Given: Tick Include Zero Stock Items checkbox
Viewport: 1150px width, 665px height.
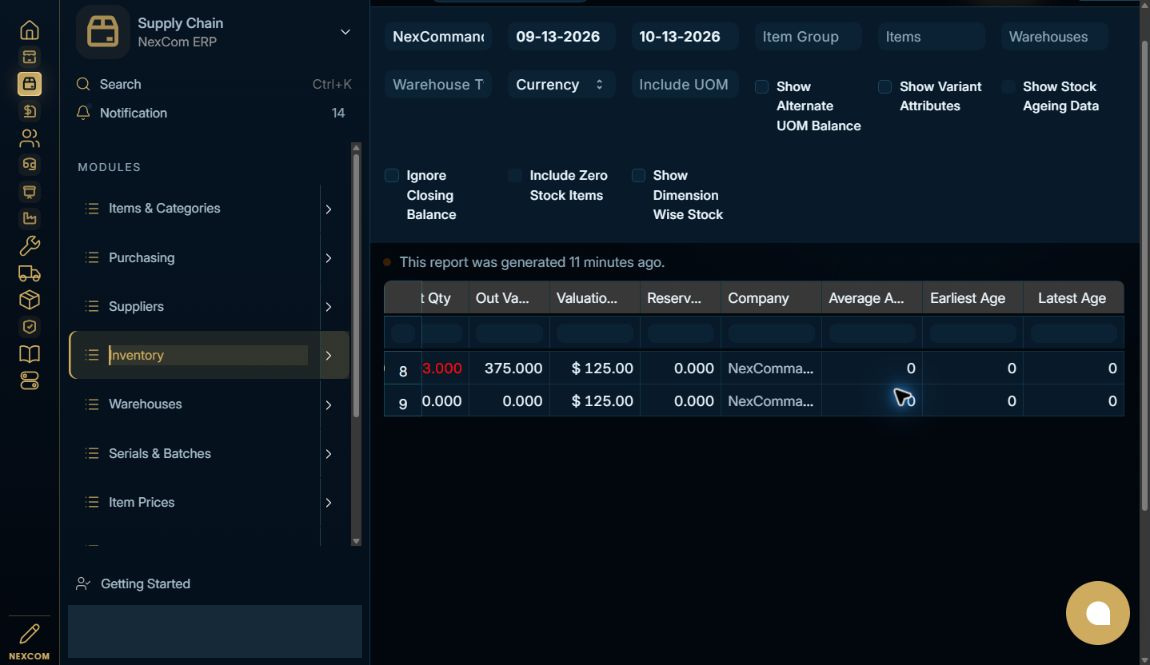Looking at the screenshot, I should click(515, 175).
